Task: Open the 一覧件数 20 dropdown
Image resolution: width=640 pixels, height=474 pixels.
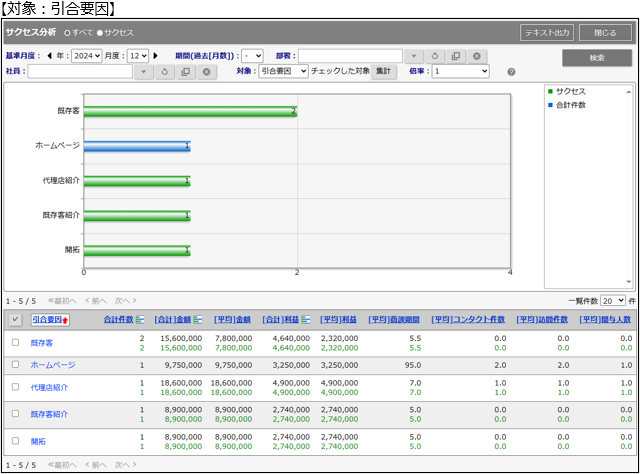Action: click(x=613, y=301)
